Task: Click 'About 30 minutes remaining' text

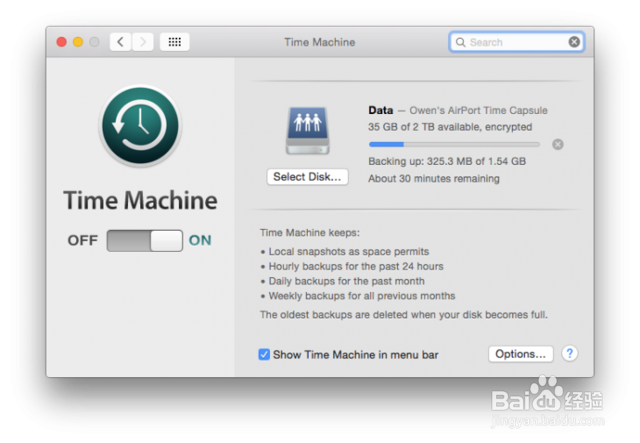Action: pyautogui.click(x=434, y=178)
